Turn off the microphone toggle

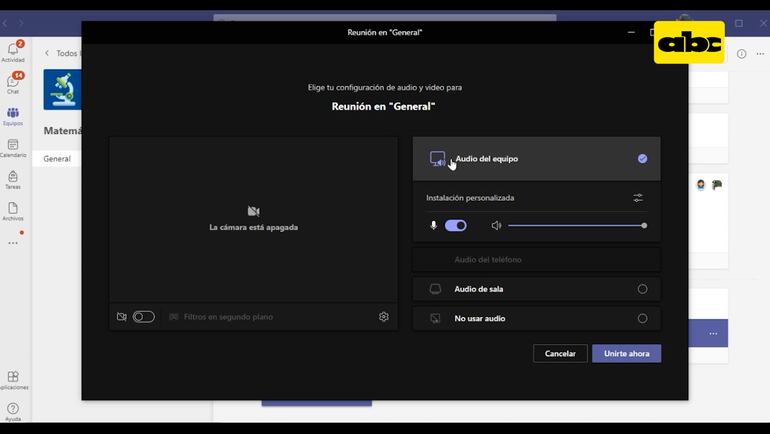point(455,226)
